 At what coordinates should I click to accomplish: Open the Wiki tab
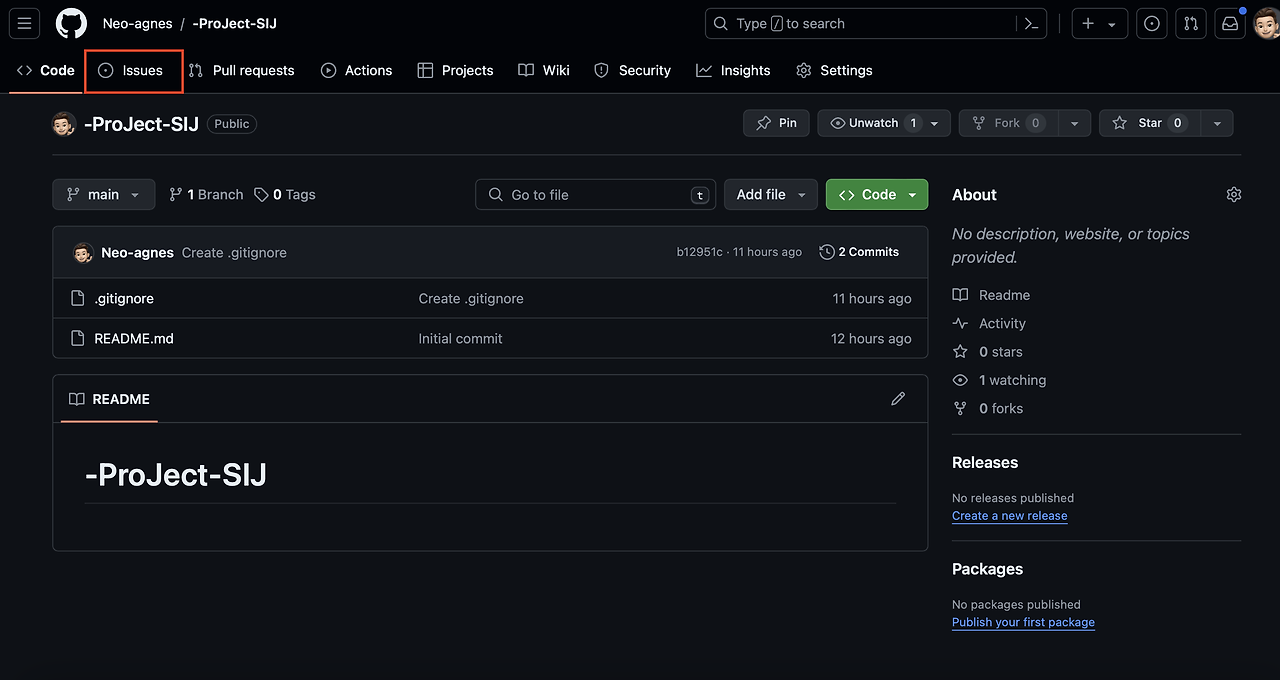coord(545,70)
